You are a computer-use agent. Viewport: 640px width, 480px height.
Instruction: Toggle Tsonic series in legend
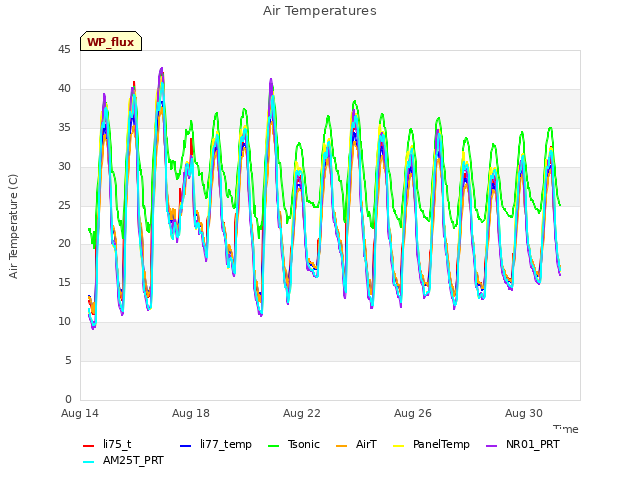pos(293,444)
